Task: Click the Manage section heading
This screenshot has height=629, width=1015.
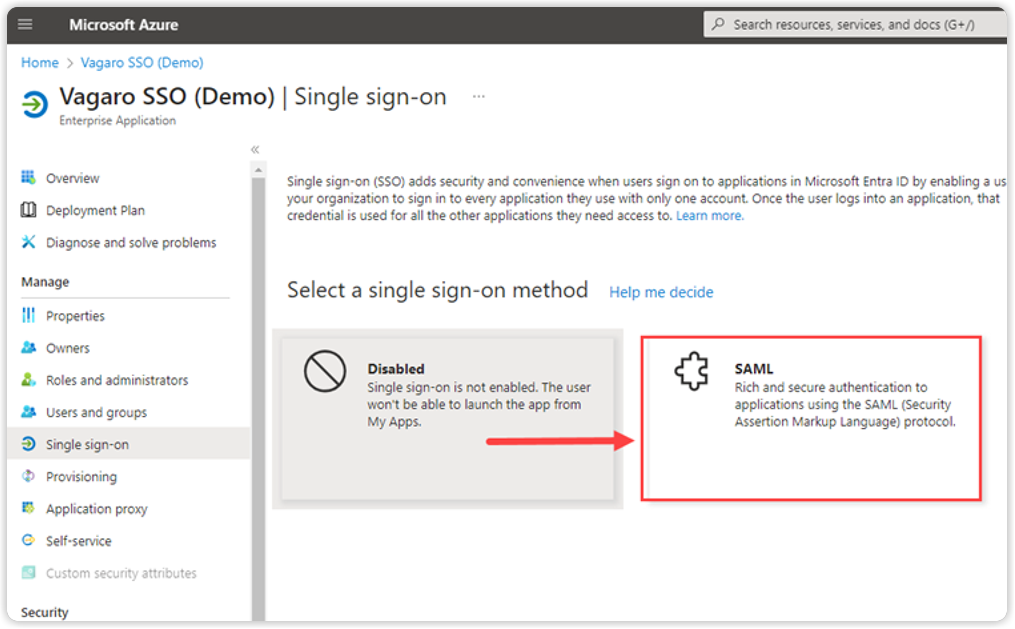Action: coord(45,282)
